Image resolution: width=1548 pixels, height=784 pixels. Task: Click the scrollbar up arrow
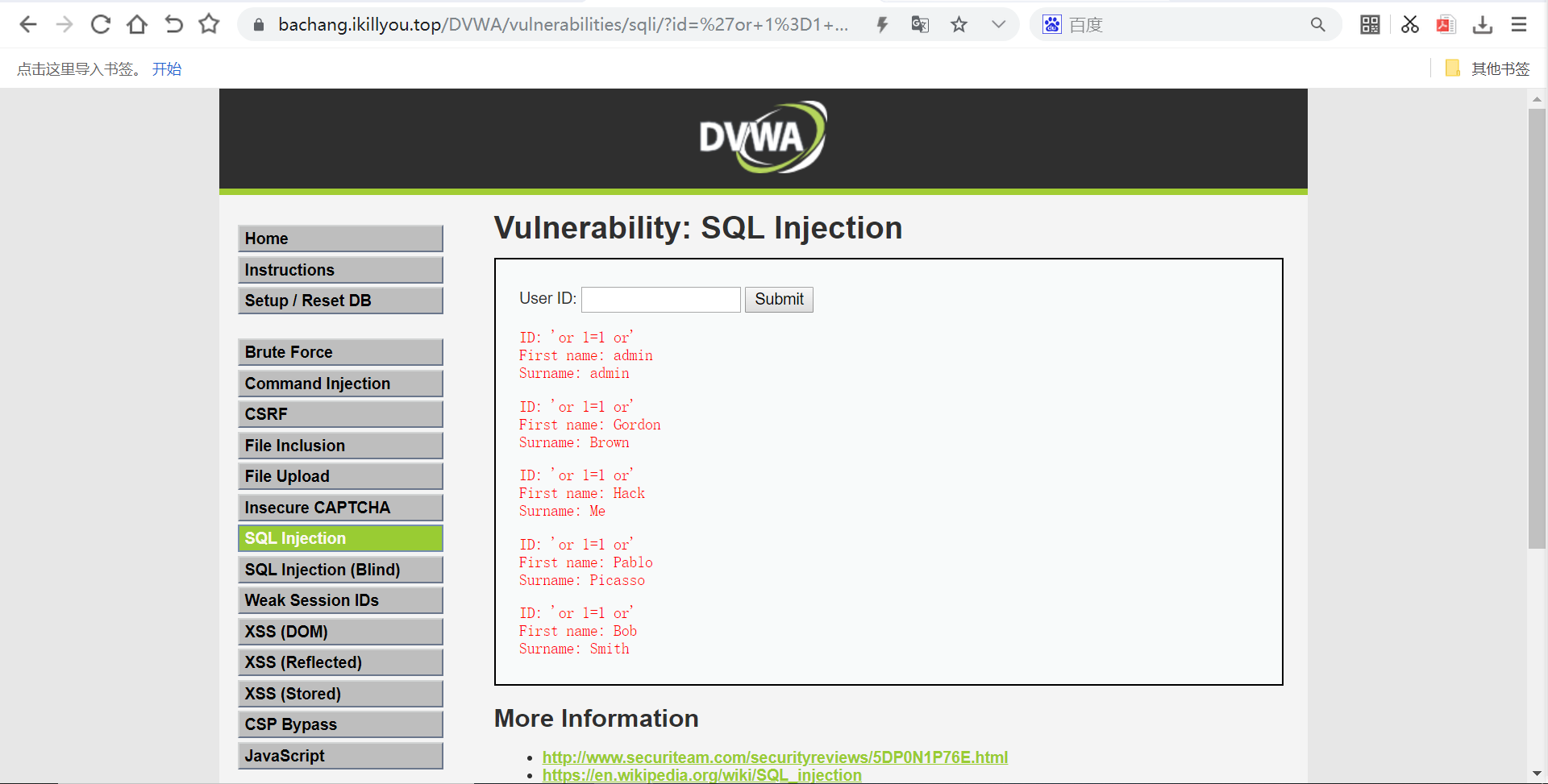1537,99
